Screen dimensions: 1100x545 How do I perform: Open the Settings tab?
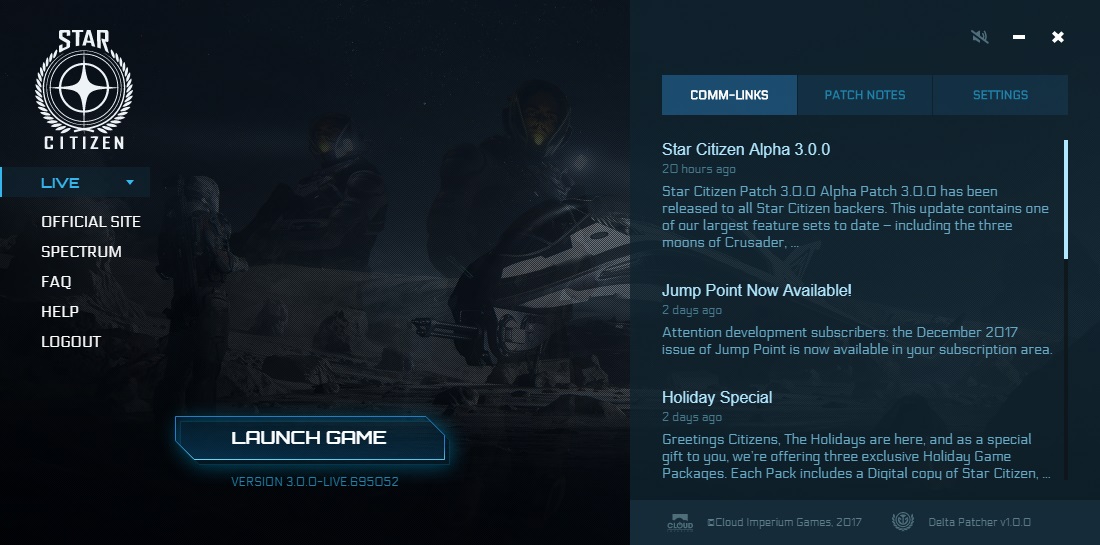[1000, 95]
